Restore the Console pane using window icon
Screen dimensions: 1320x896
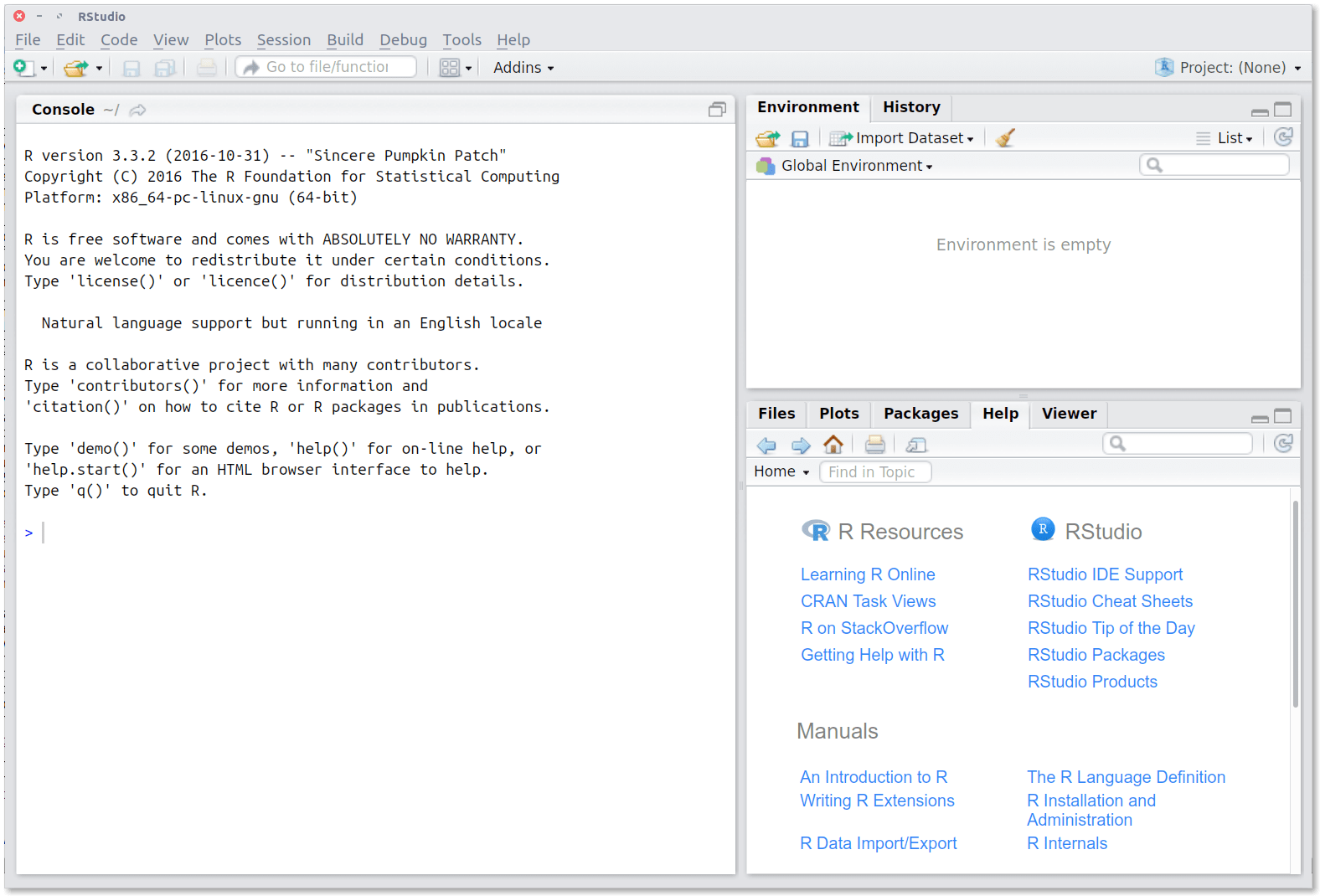[x=717, y=110]
